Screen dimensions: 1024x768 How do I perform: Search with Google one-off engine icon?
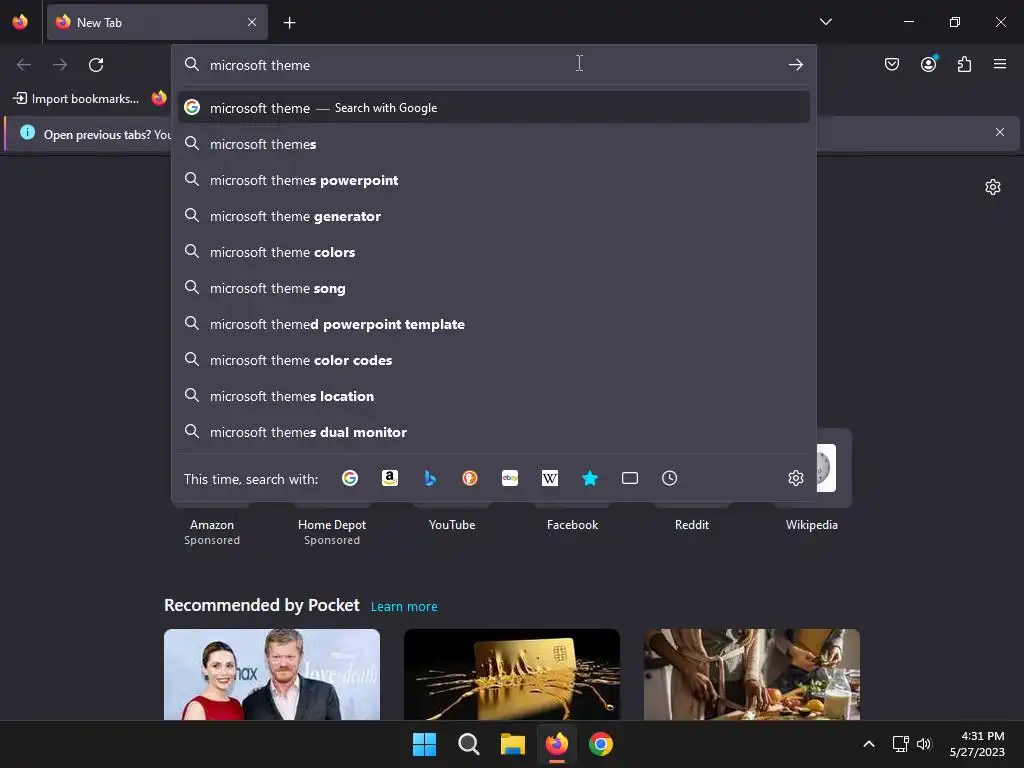(x=350, y=478)
